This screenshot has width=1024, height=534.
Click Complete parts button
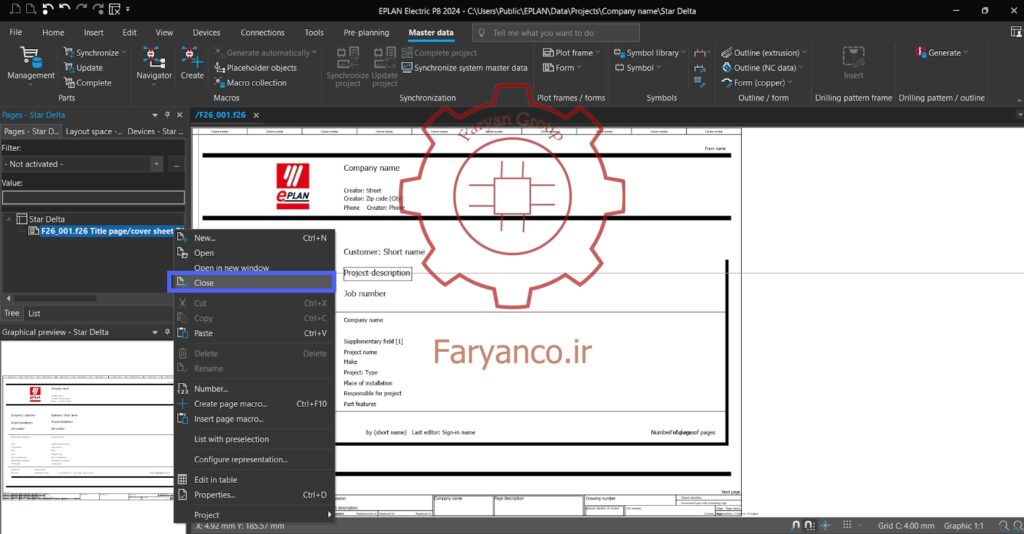point(88,83)
